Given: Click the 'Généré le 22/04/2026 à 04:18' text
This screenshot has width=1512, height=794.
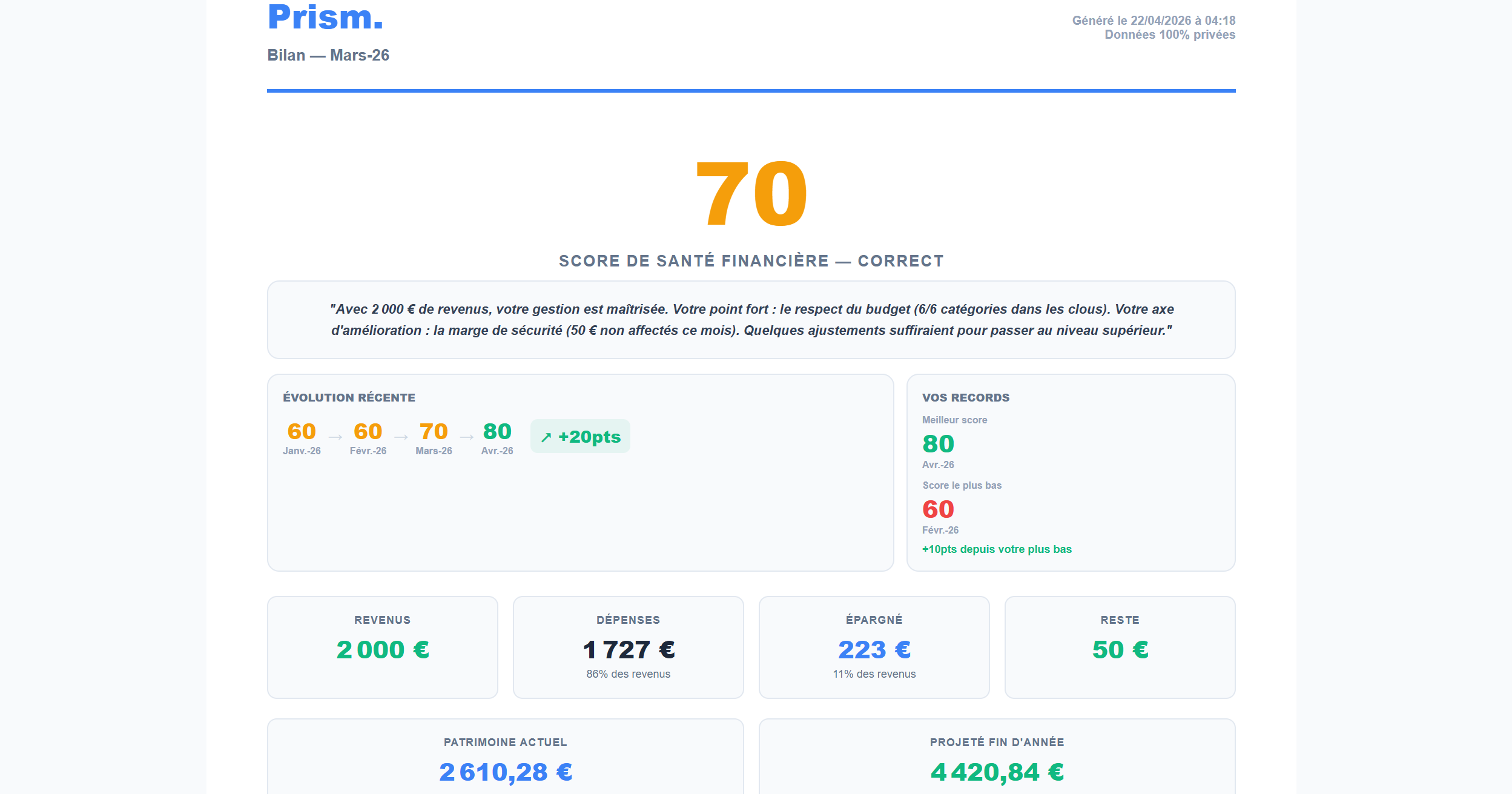Looking at the screenshot, I should (x=1154, y=21).
